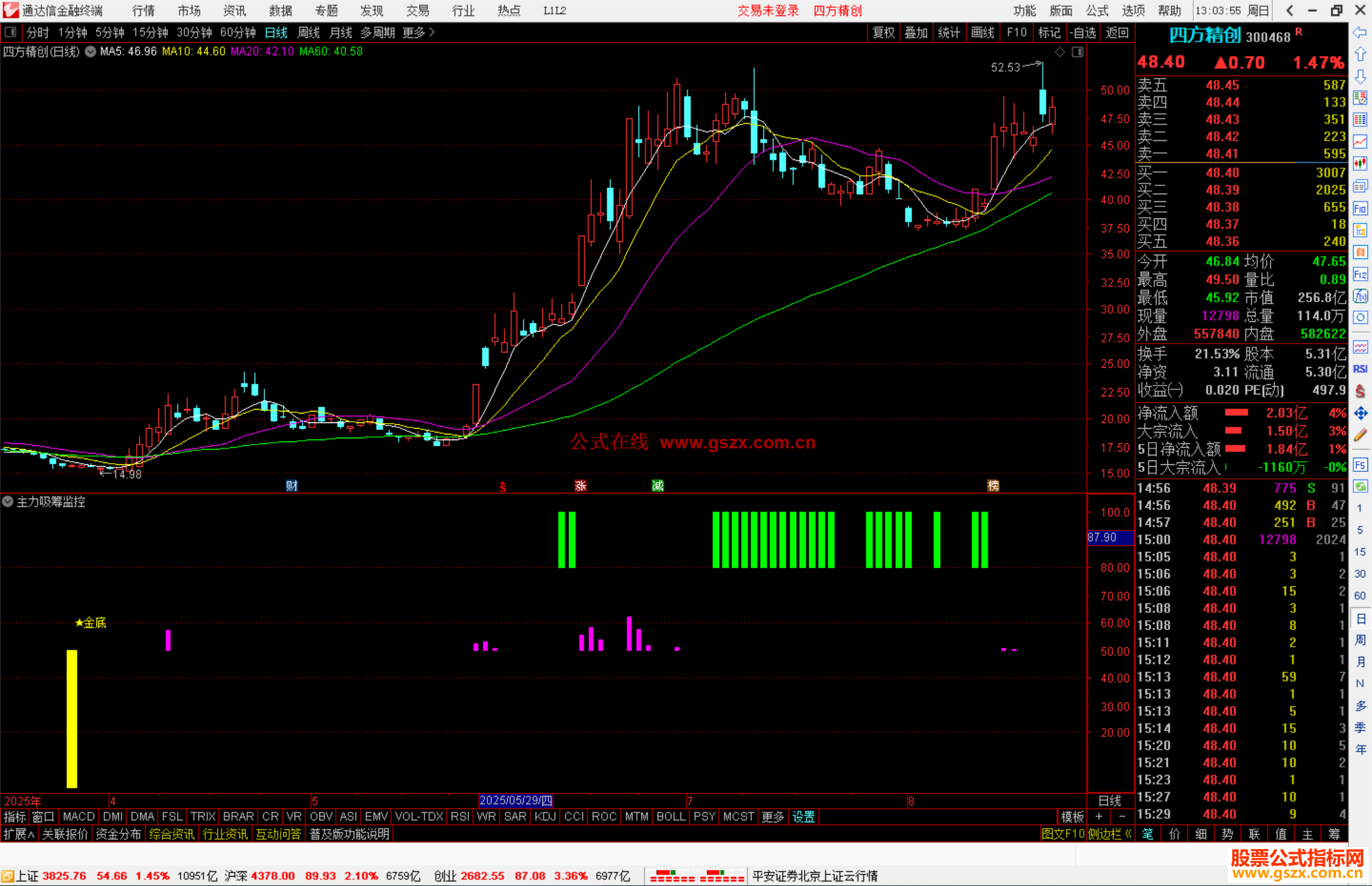Collapse the 侧边栏 sidebar toggle
The image size is (1372, 886).
coord(1109,834)
